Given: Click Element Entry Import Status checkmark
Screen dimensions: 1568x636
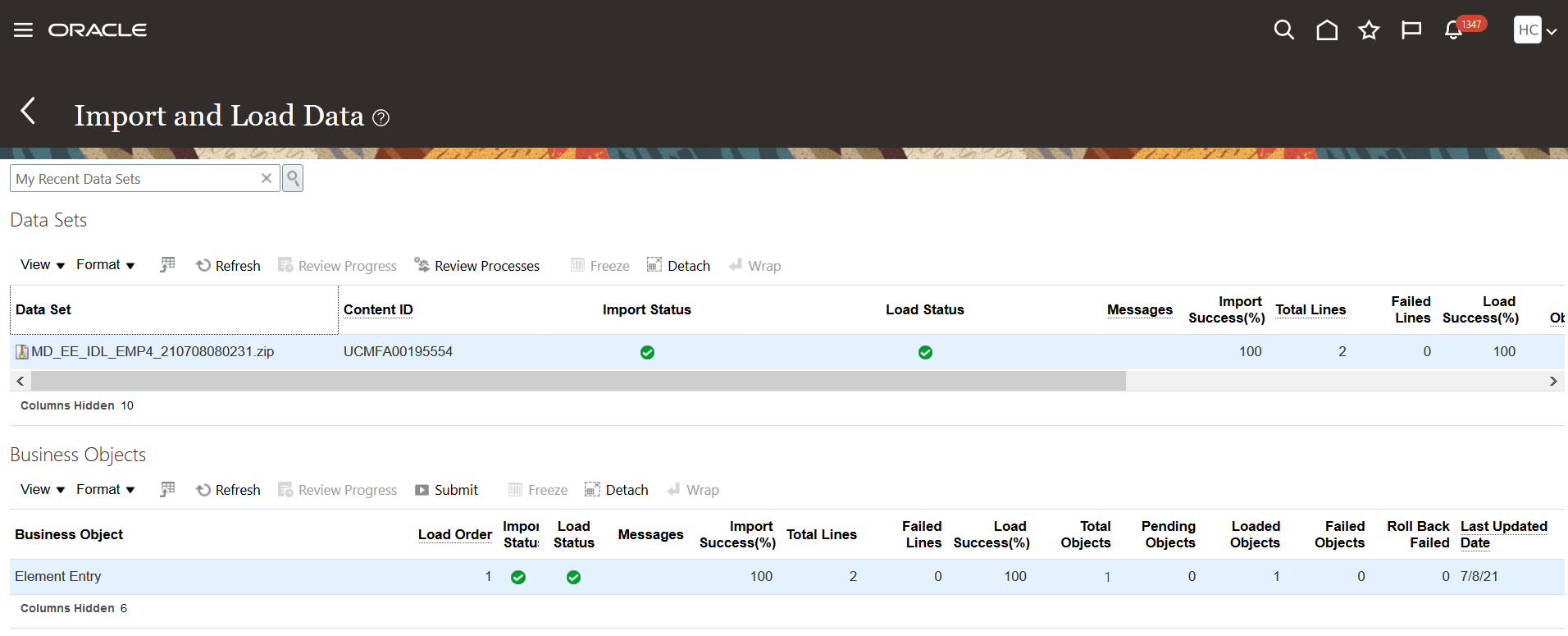Looking at the screenshot, I should point(518,577).
